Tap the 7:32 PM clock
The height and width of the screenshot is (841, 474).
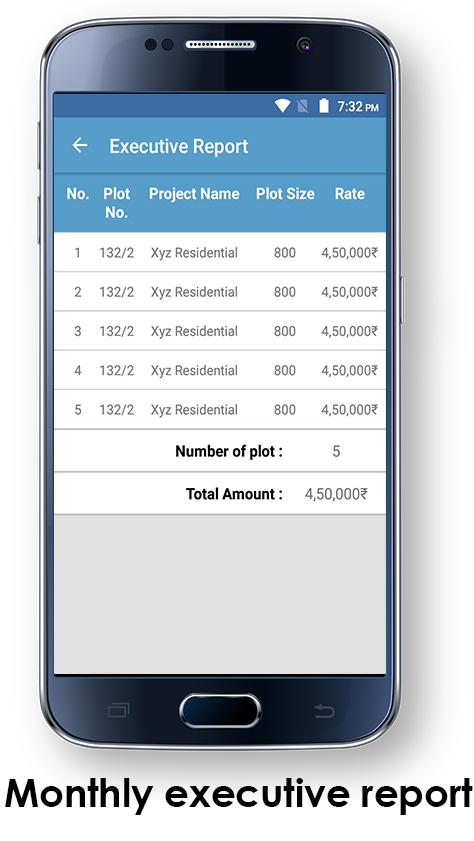358,107
